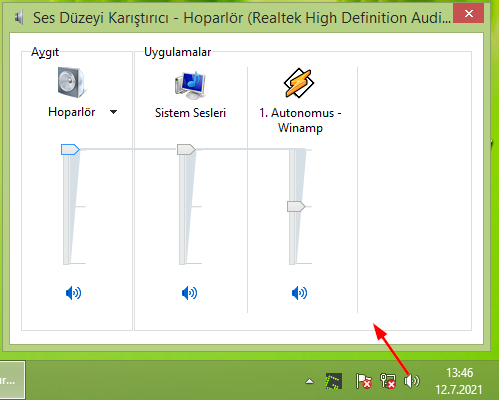Click the Winamp volume slider handle

click(x=296, y=206)
